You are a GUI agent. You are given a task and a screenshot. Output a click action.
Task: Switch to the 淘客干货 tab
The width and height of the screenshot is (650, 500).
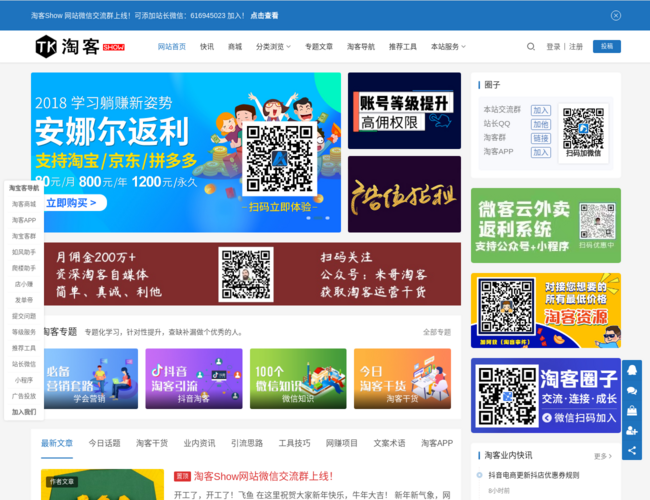(152, 443)
